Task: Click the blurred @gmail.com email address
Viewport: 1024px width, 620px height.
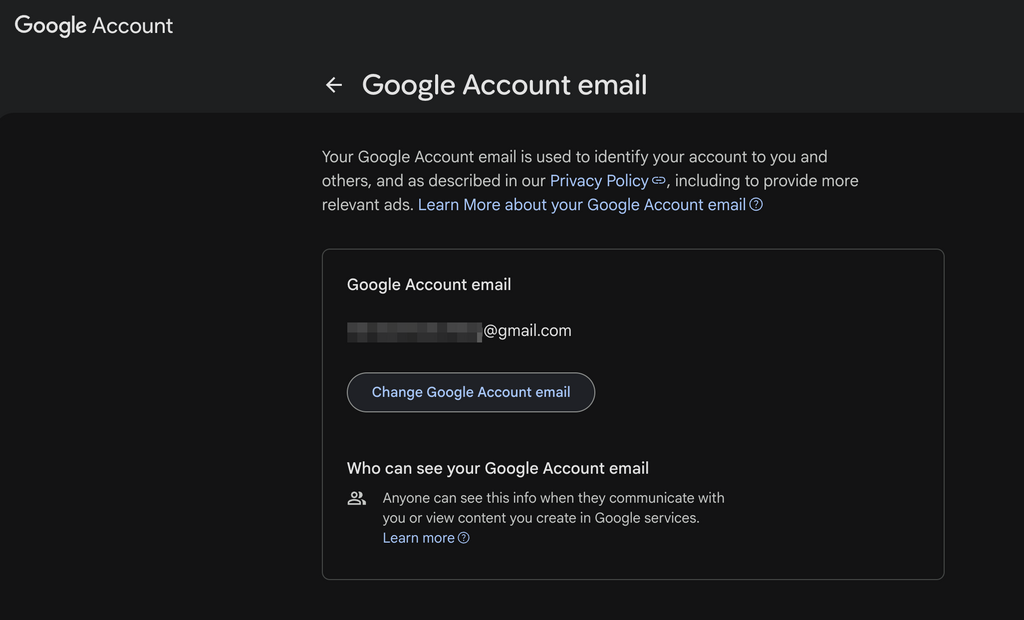Action: tap(459, 331)
